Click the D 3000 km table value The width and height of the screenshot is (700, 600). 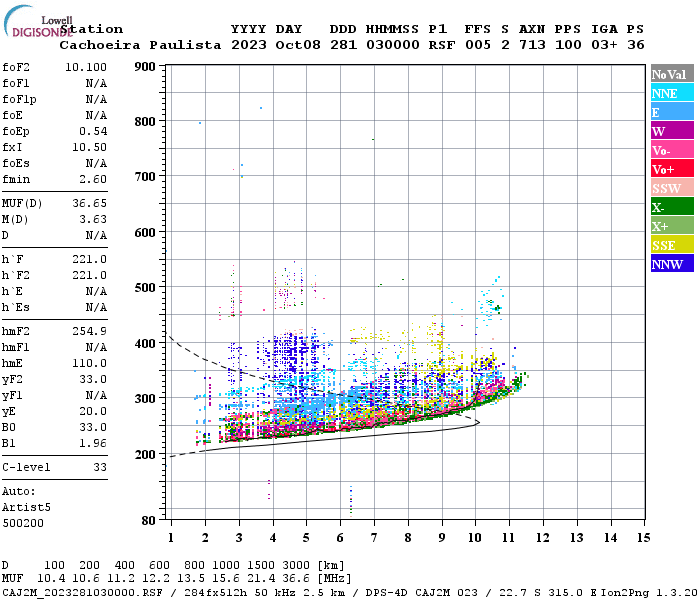[x=296, y=565]
